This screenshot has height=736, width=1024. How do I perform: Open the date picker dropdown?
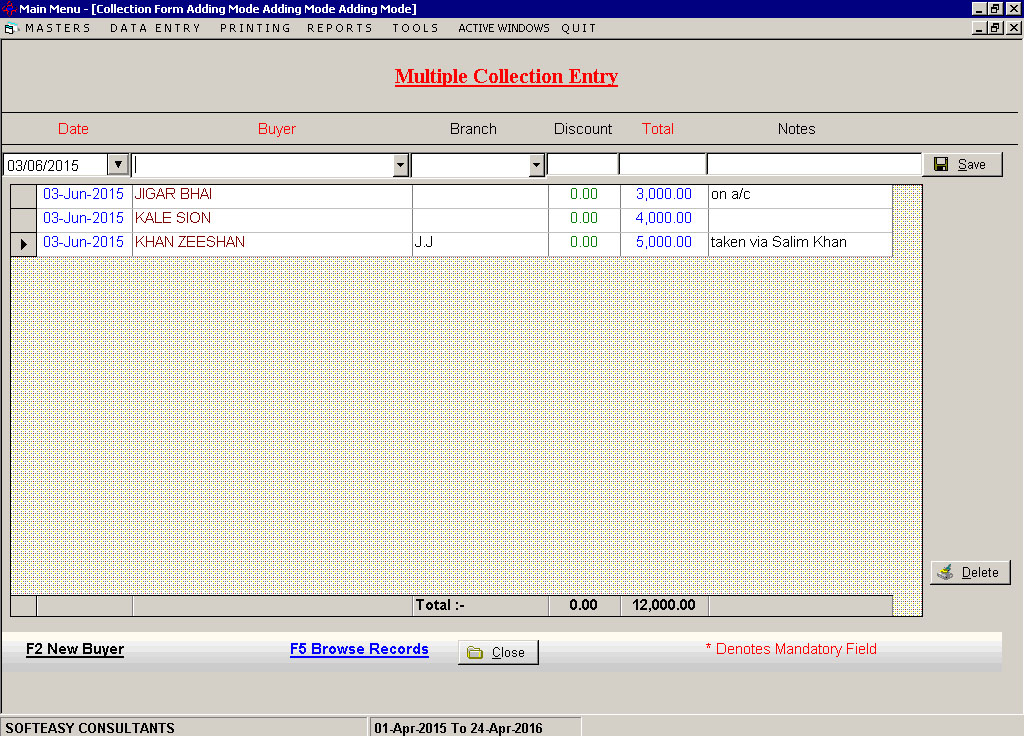coord(118,165)
